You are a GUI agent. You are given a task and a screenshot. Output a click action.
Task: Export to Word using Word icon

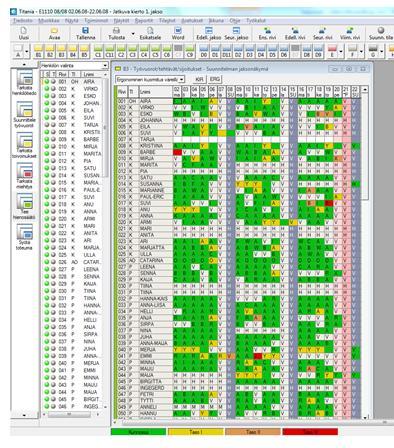[x=178, y=33]
